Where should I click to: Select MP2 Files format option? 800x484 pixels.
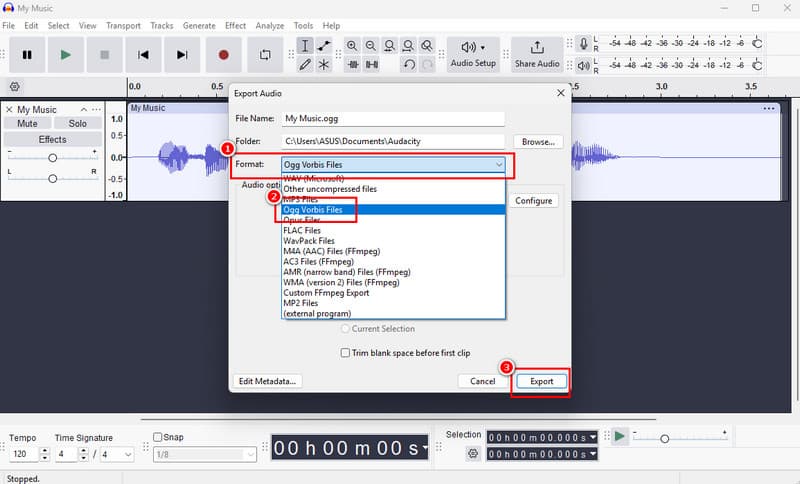tap(394, 303)
